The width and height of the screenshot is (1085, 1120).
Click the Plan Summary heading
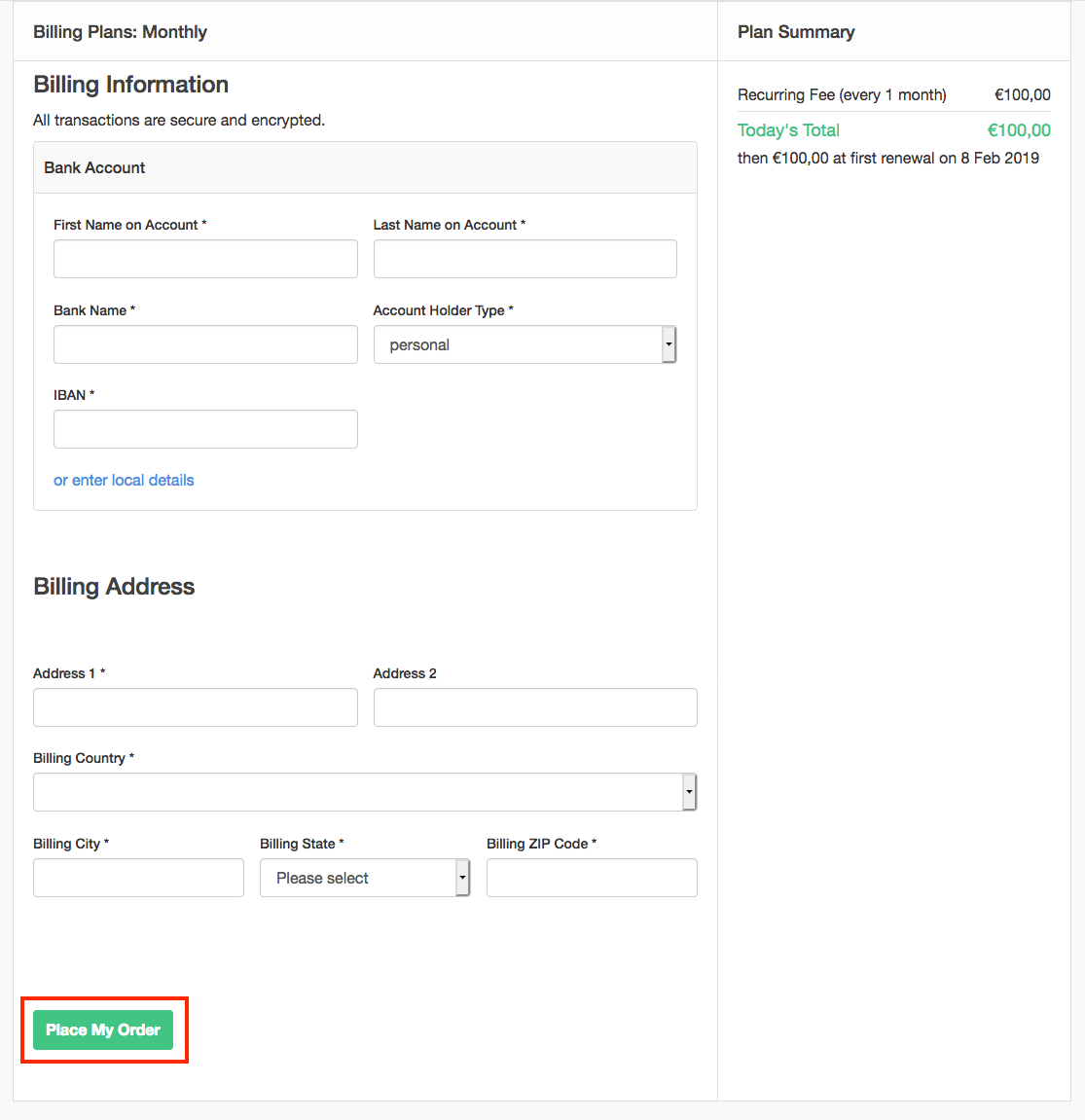pyautogui.click(x=796, y=32)
